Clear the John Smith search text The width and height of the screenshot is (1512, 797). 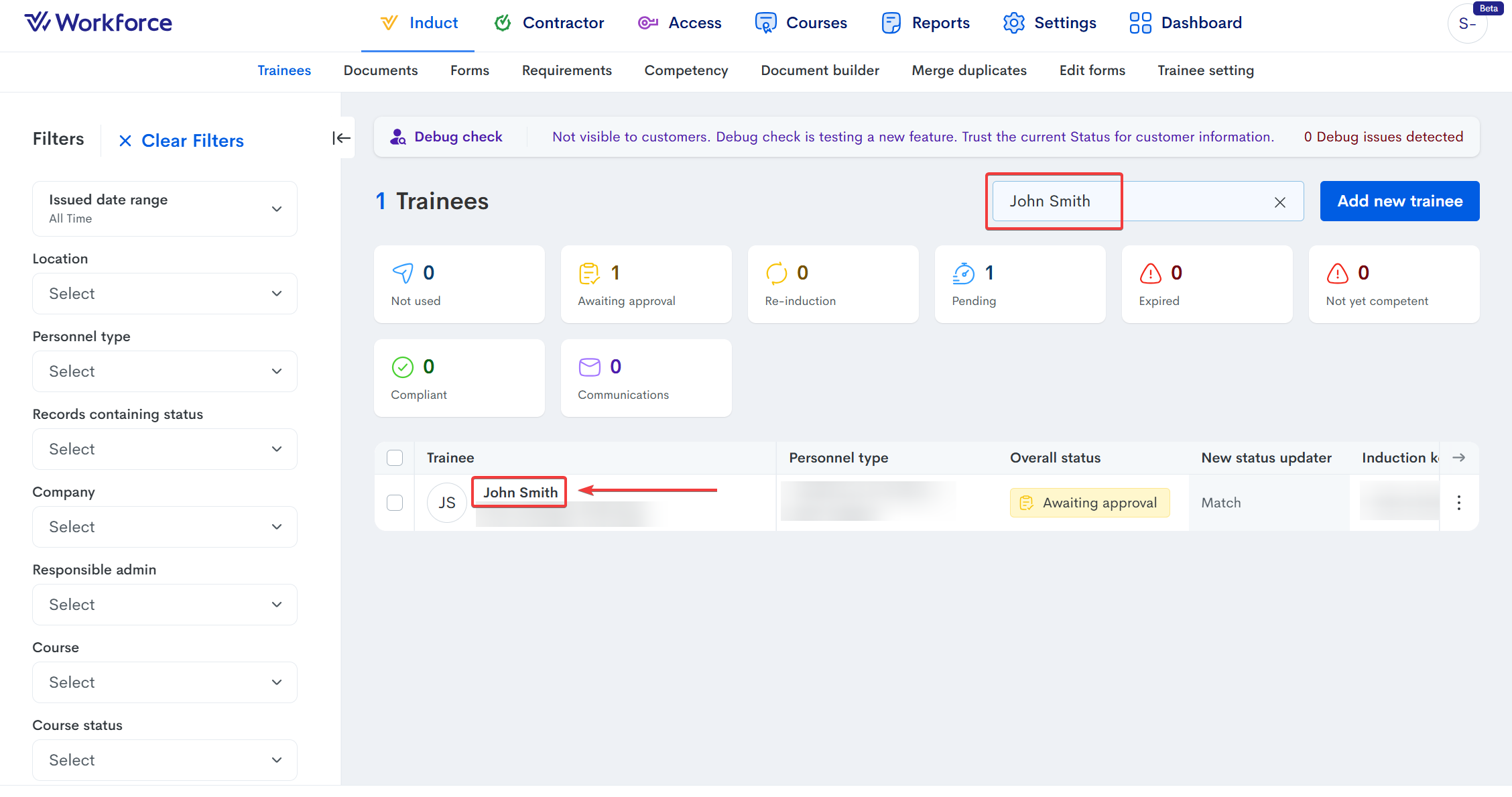click(x=1279, y=202)
